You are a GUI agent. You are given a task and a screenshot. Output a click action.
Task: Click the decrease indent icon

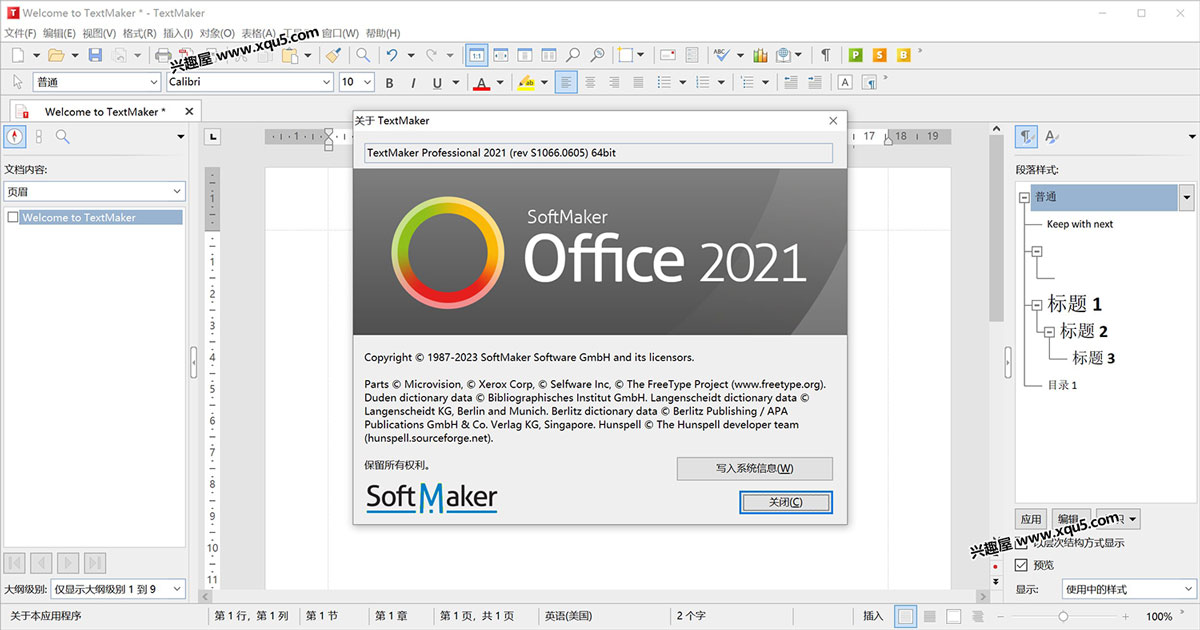coord(791,82)
